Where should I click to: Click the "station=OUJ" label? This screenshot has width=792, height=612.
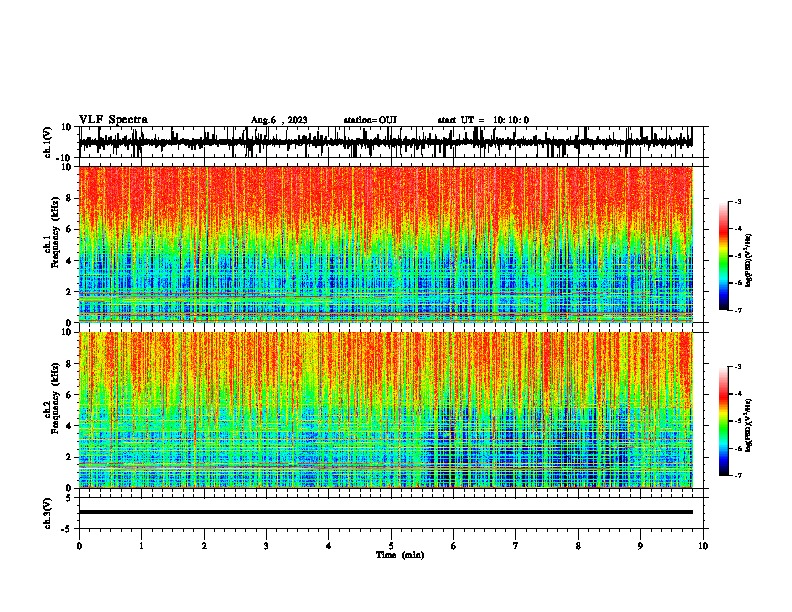tap(370, 120)
